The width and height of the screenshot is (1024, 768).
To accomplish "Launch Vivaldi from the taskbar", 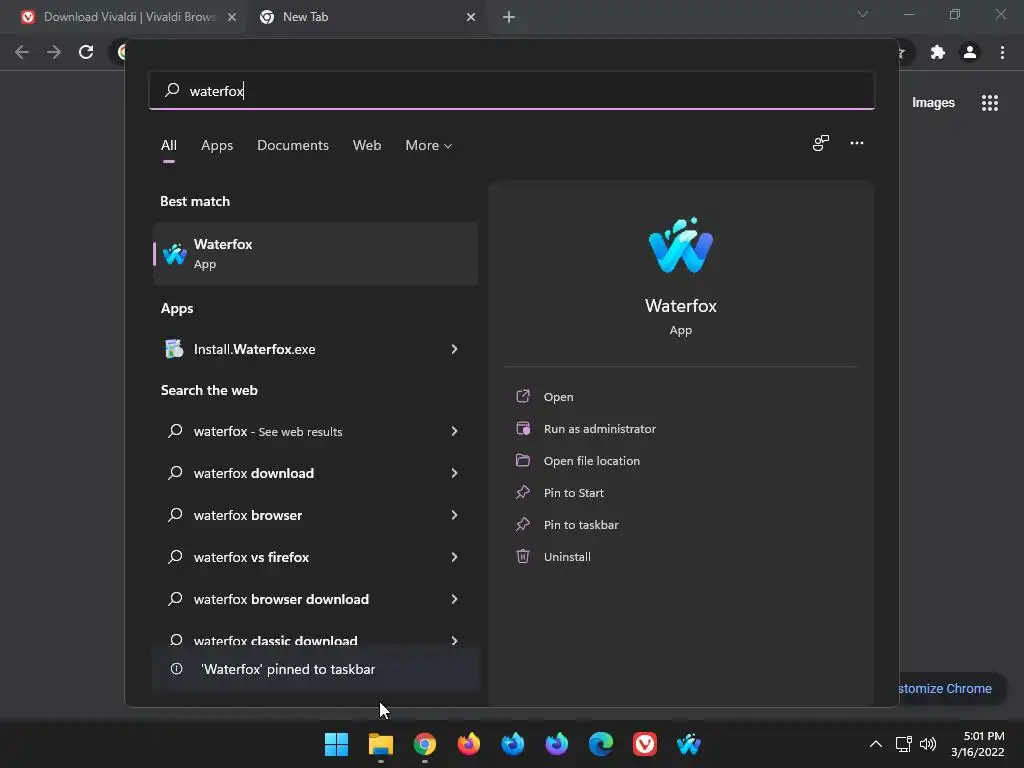I will pyautogui.click(x=645, y=744).
